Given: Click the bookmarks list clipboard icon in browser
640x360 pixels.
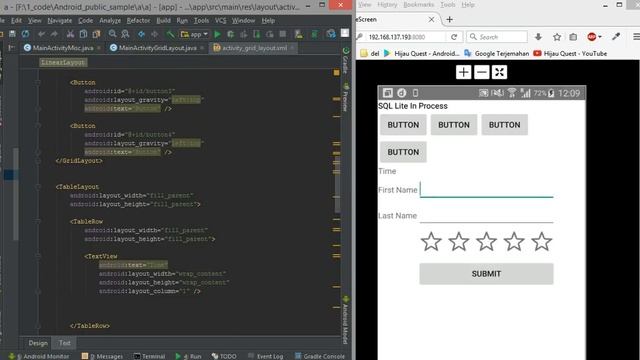Looking at the screenshot, I should [573, 37].
